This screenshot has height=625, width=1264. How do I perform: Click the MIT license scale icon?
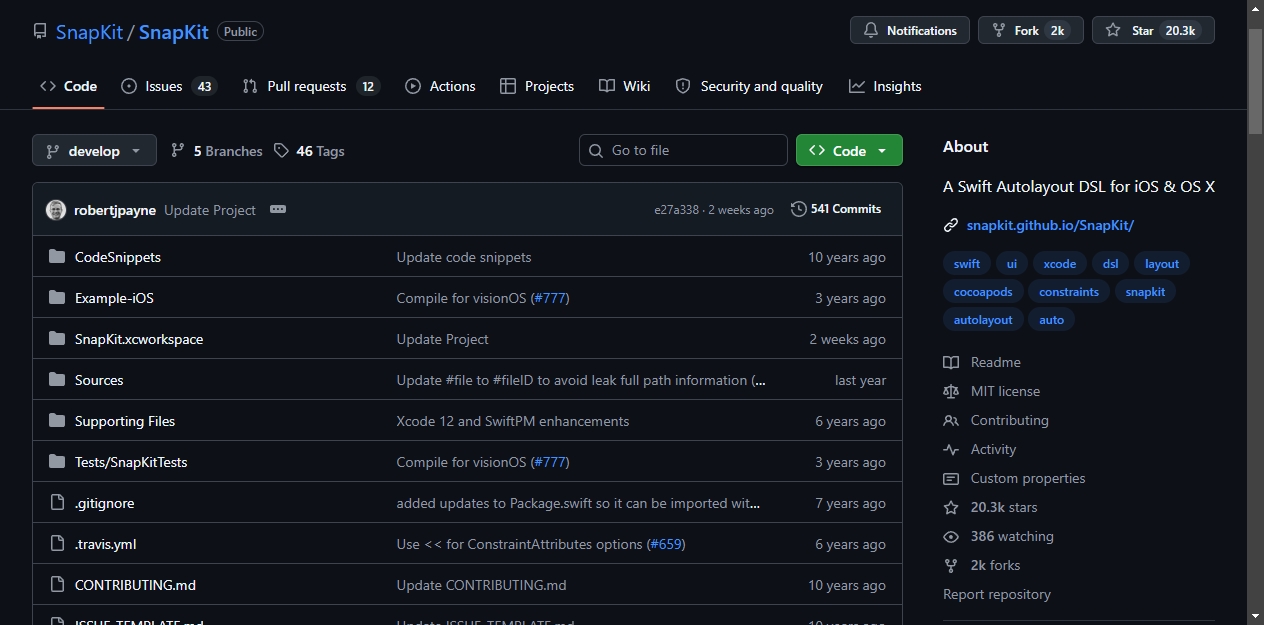click(951, 391)
